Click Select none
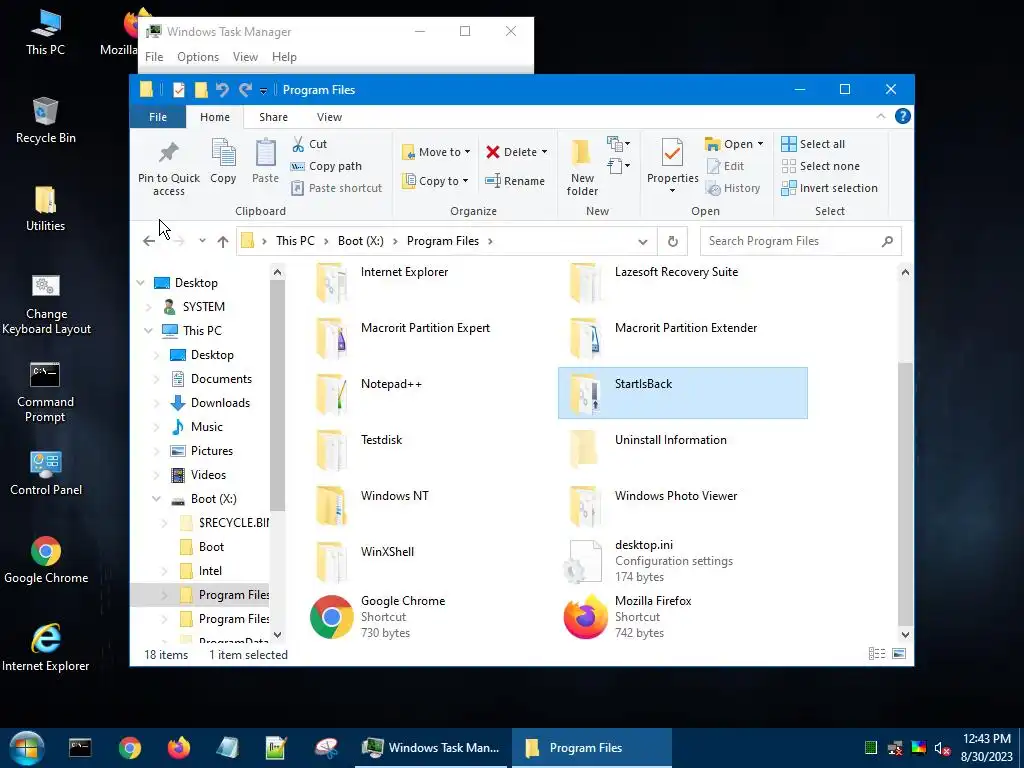The image size is (1024, 768). (x=821, y=167)
